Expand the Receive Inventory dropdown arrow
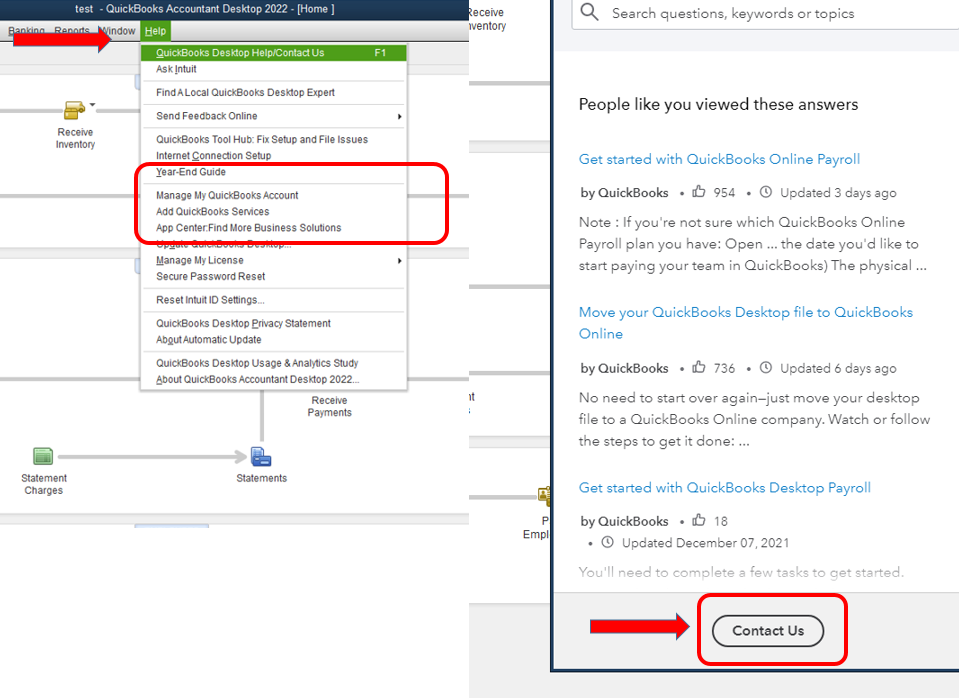959x698 pixels. pyautogui.click(x=92, y=105)
